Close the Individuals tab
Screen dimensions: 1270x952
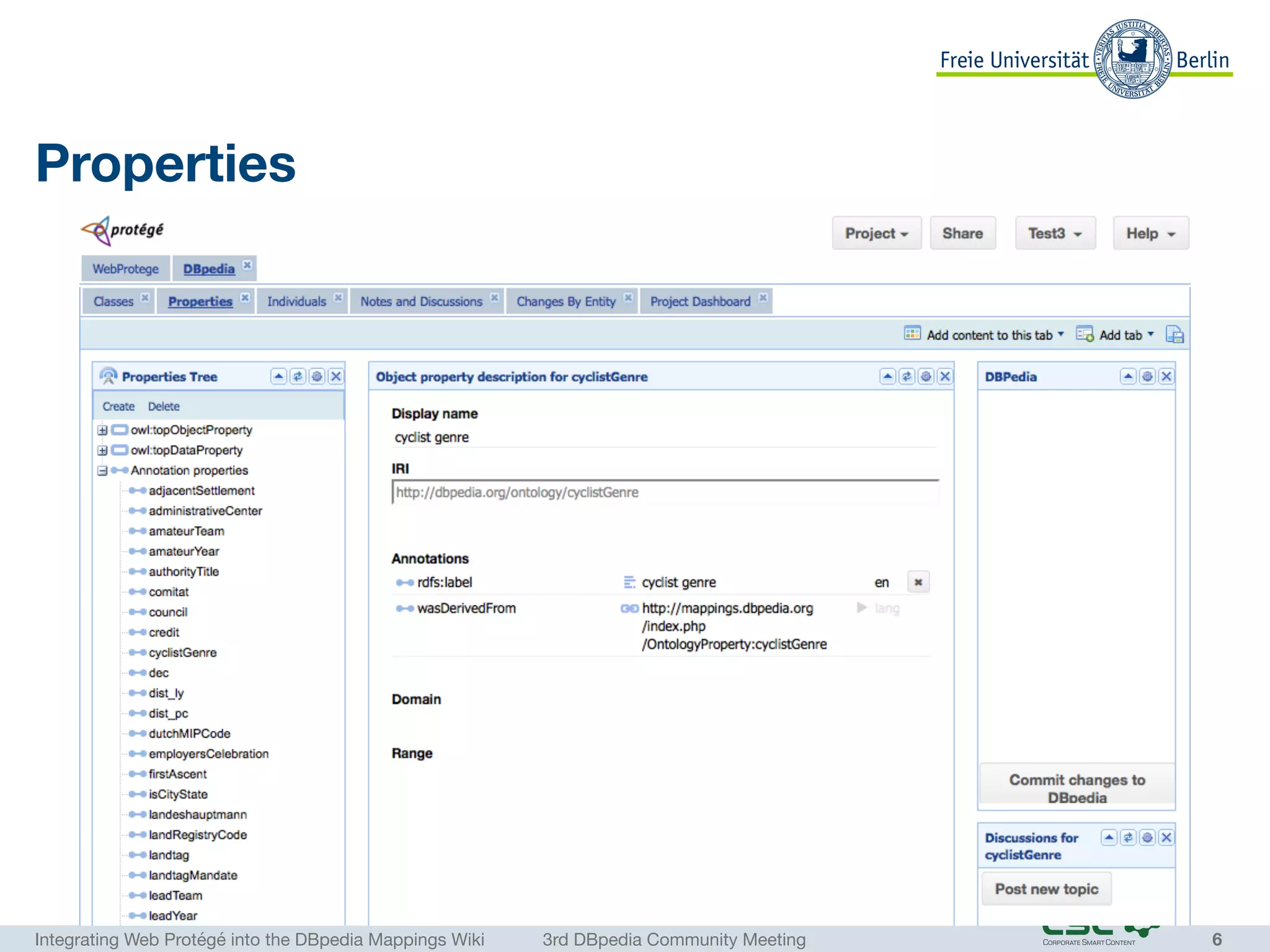338,297
